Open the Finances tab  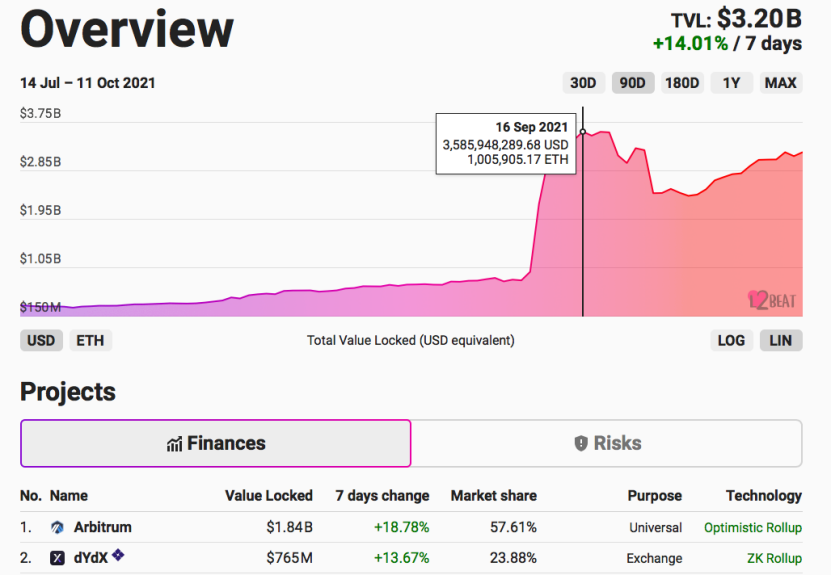pyautogui.click(x=216, y=444)
